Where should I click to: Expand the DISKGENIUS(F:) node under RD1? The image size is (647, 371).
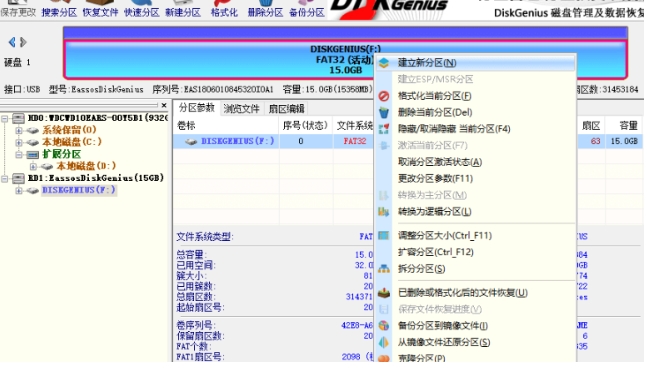[x=19, y=191]
